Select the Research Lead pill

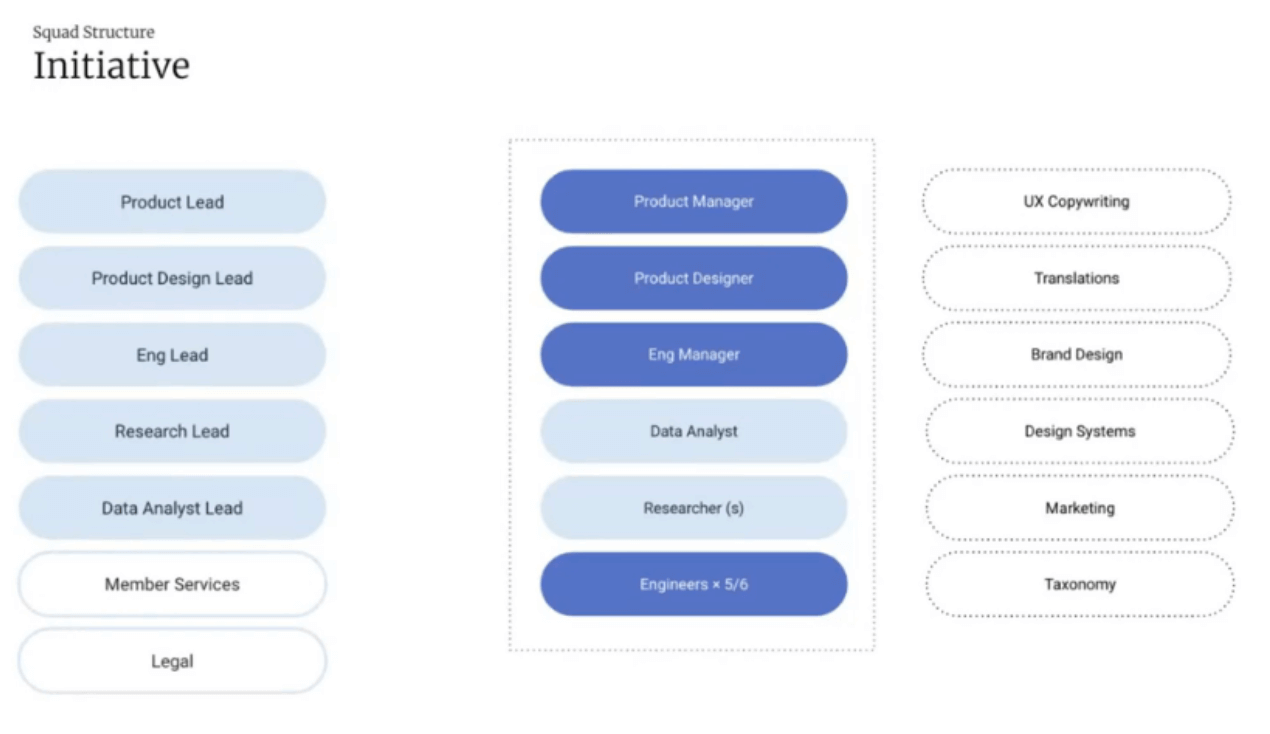(172, 431)
